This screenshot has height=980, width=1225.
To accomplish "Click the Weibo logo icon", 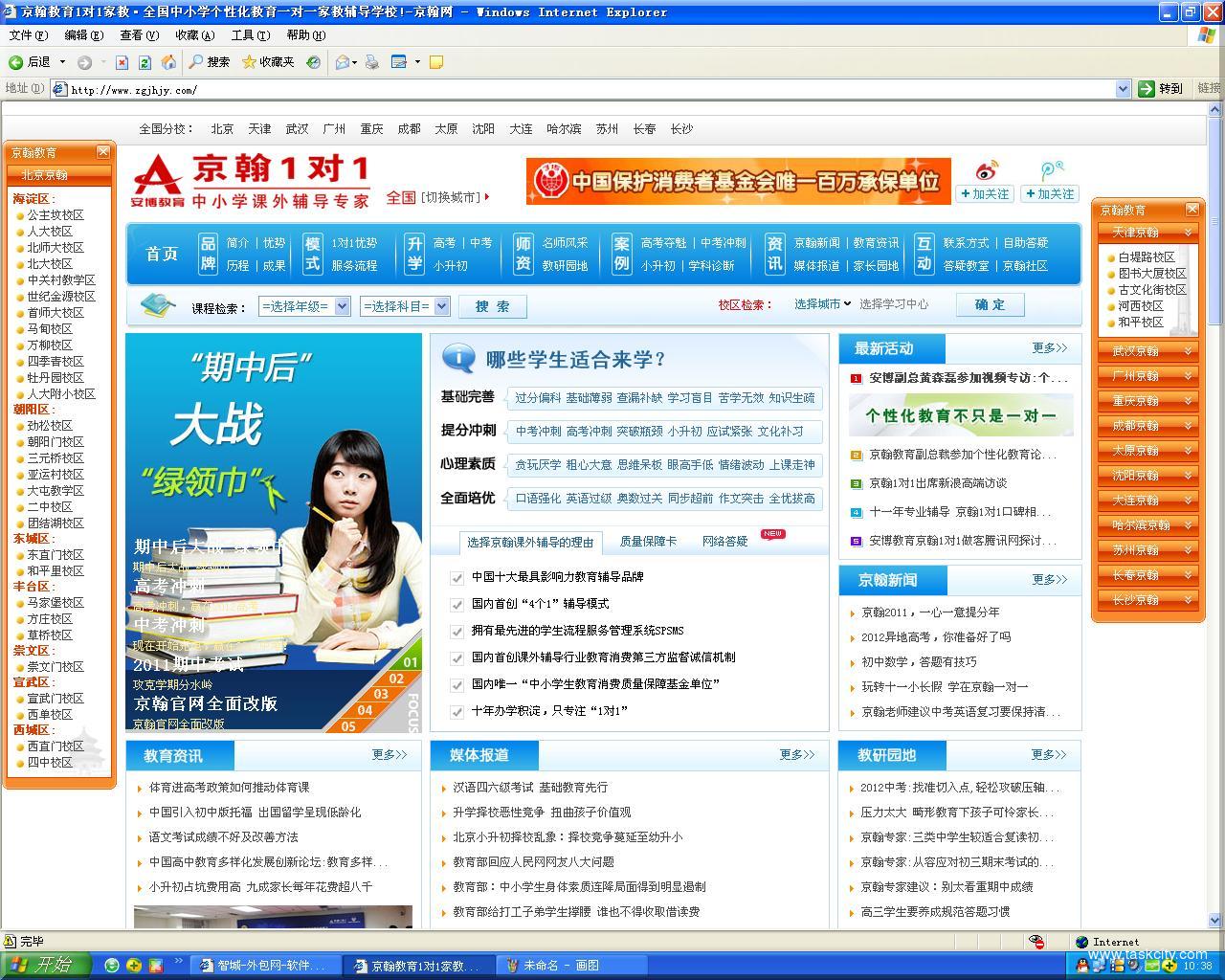I will click(986, 171).
